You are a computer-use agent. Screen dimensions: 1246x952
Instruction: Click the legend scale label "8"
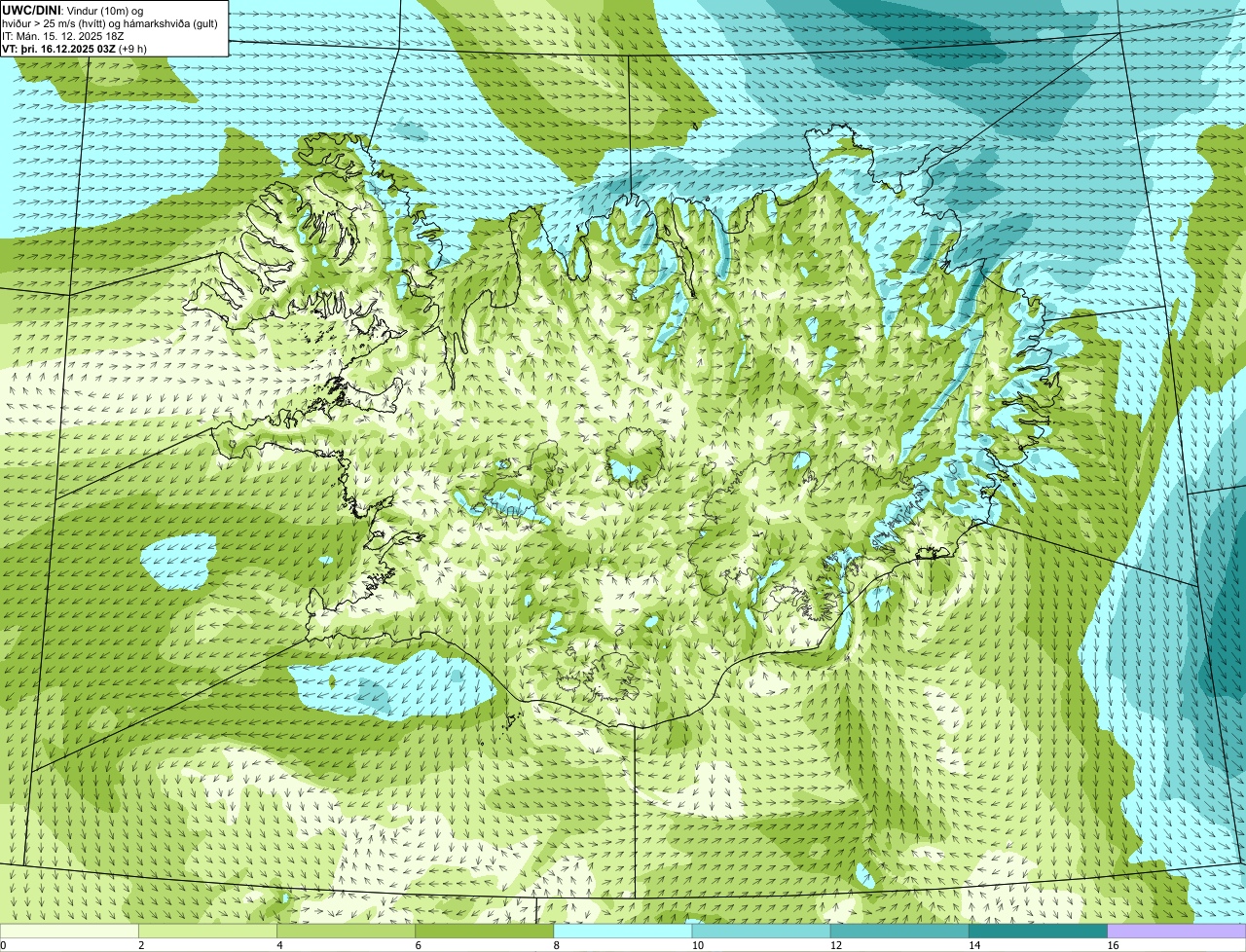click(x=557, y=945)
